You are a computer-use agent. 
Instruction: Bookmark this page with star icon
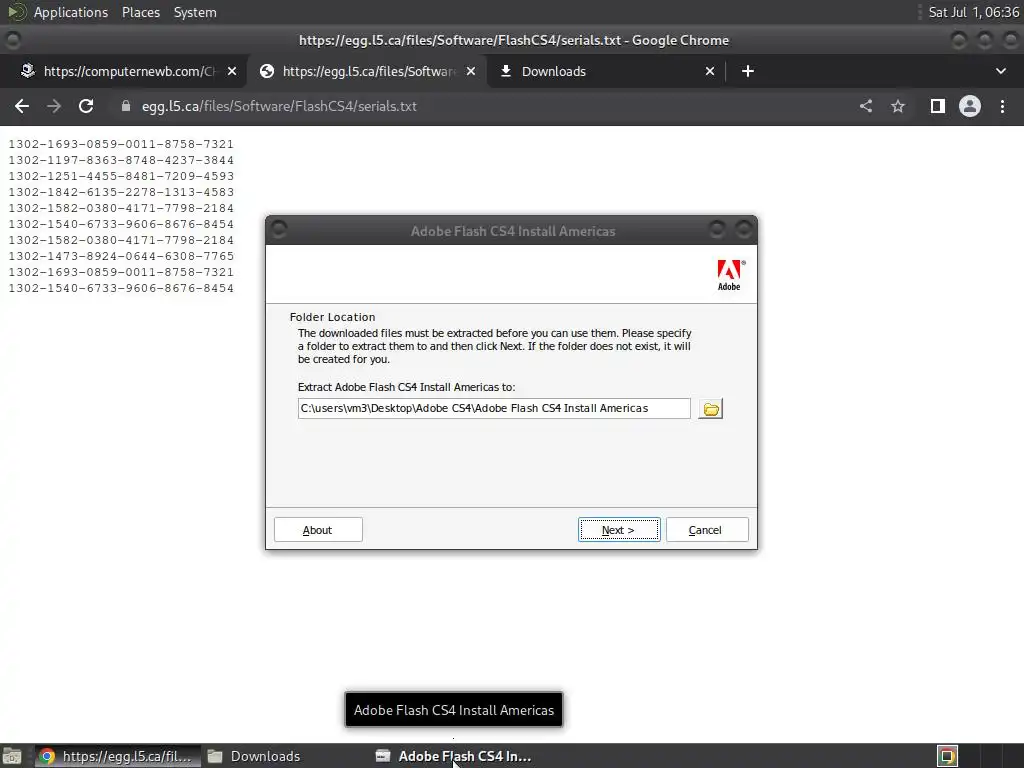tap(898, 106)
